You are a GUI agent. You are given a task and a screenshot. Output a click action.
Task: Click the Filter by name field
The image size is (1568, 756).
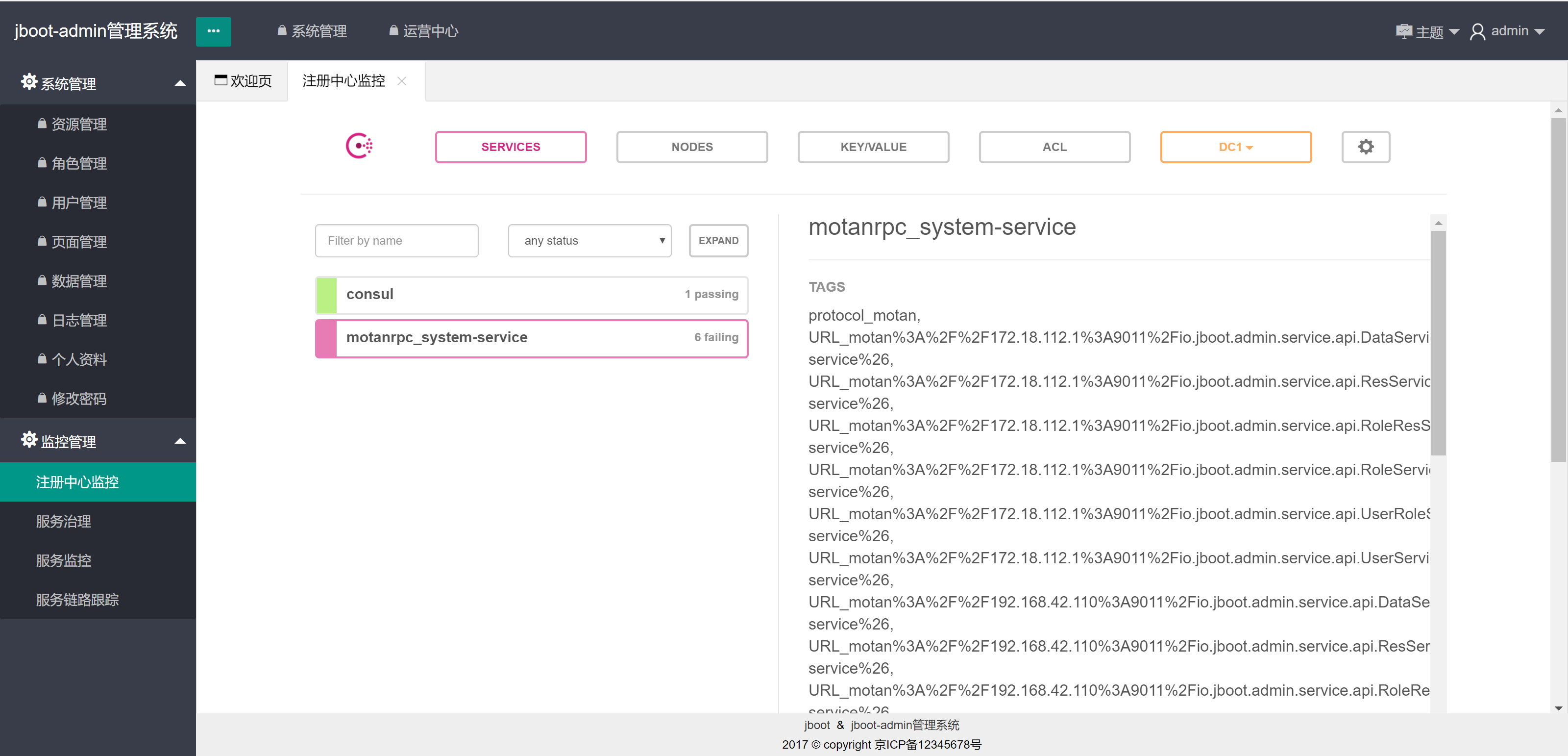[396, 241]
